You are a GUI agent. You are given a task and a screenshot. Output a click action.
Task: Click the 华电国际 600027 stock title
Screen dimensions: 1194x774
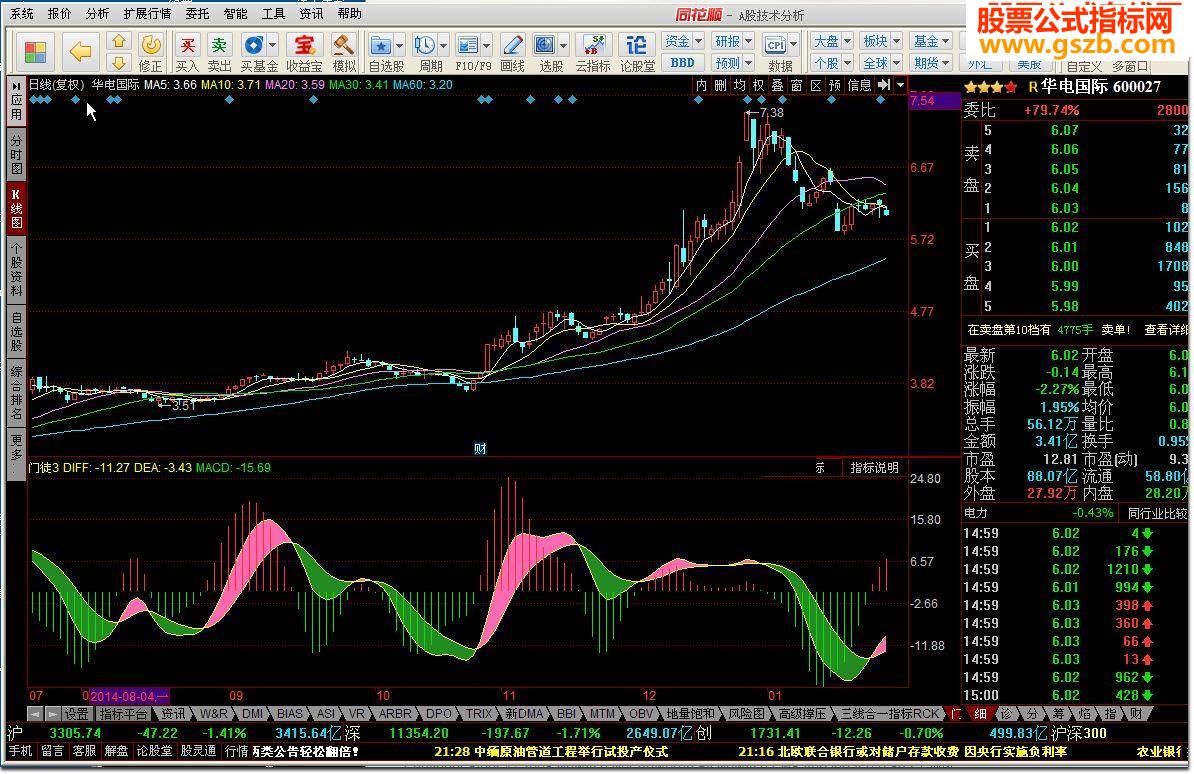tap(1100, 87)
